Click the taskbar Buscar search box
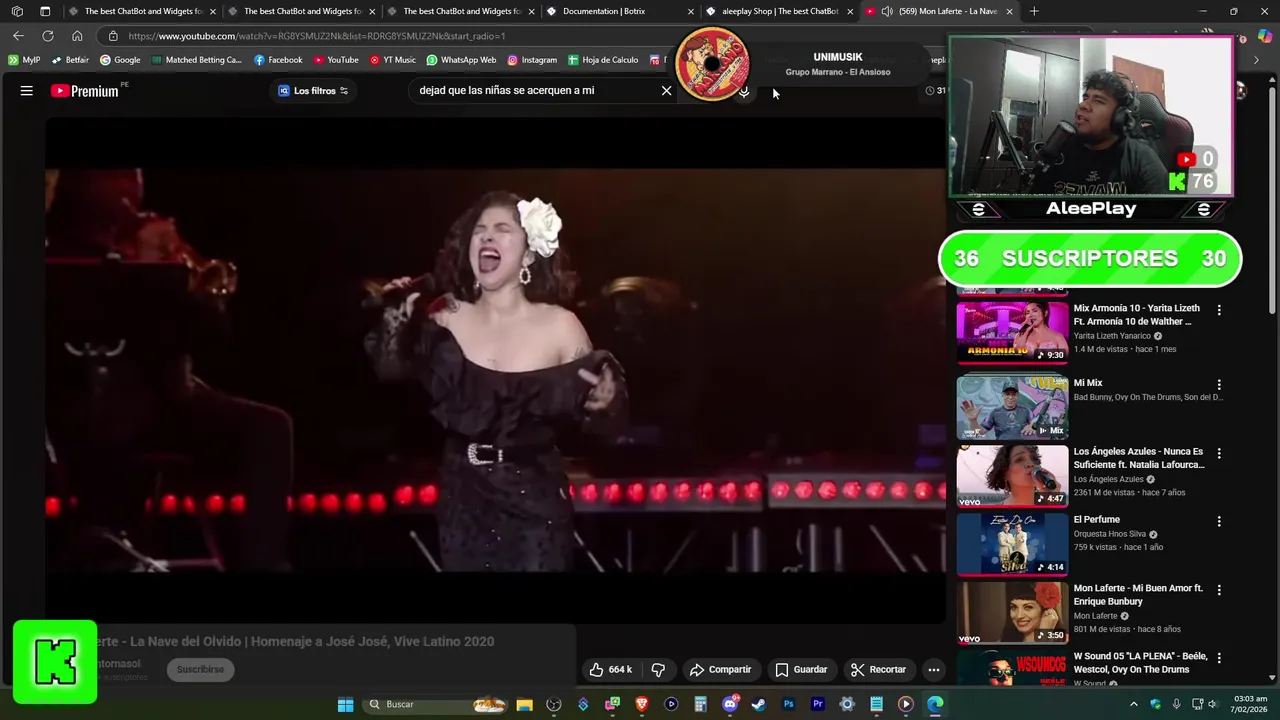Image resolution: width=1280 pixels, height=720 pixels. (436, 704)
